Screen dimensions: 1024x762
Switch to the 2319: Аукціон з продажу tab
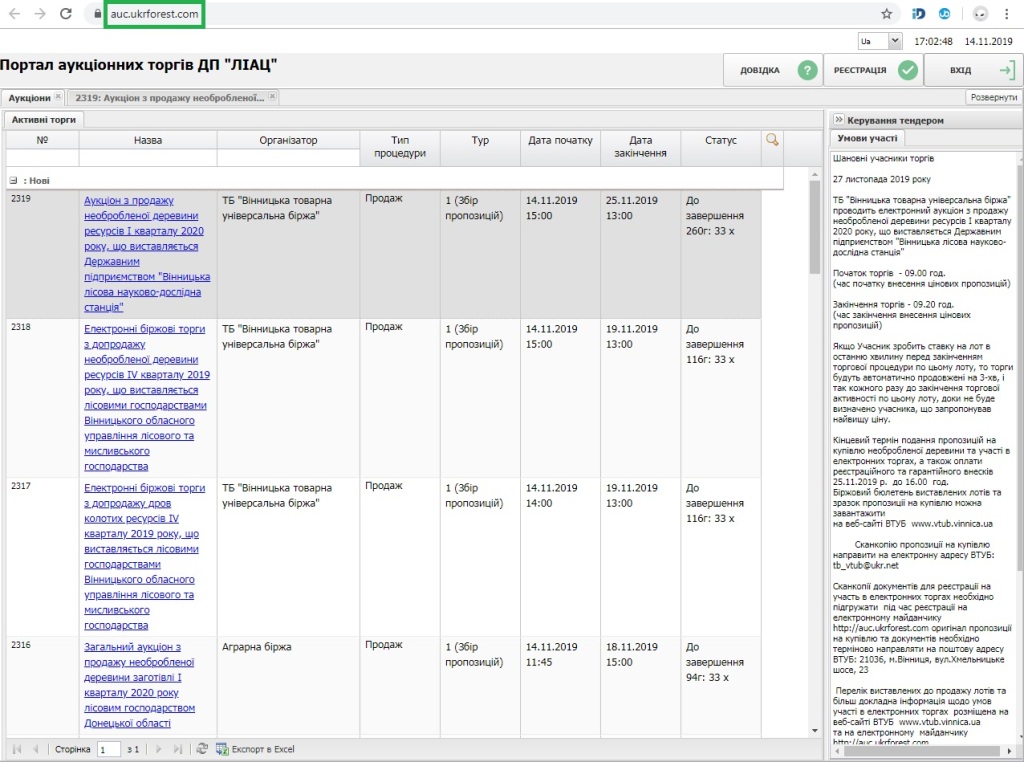point(169,97)
